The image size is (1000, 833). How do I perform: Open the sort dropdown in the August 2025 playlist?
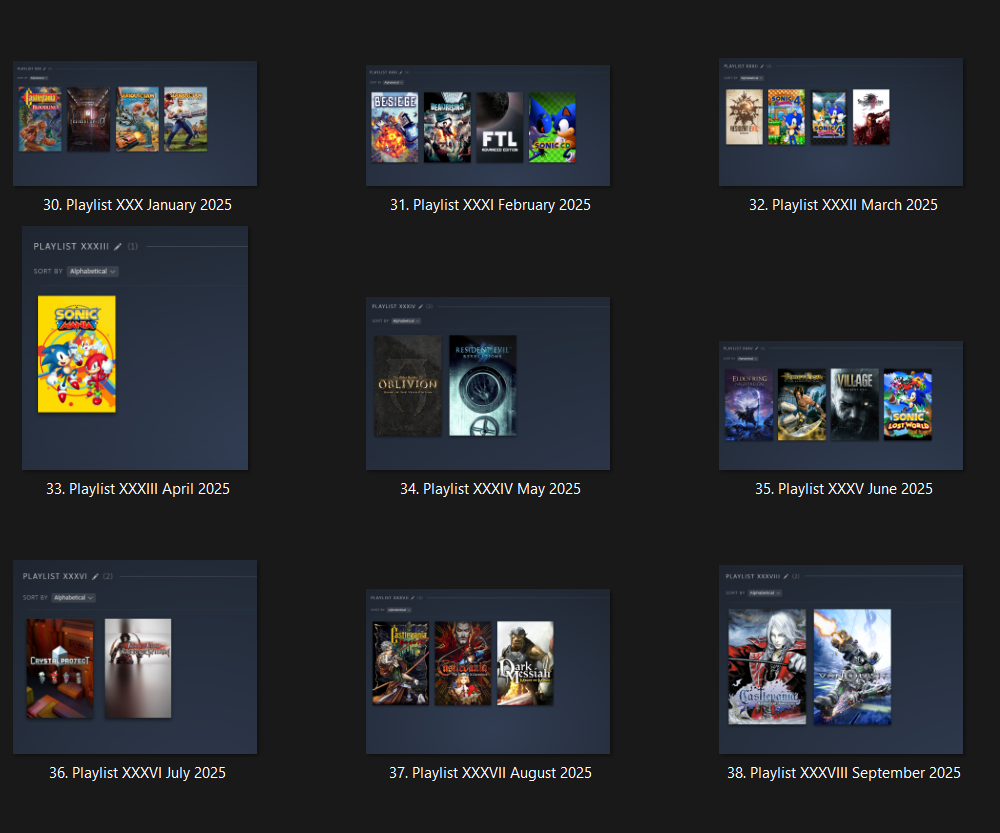(x=399, y=610)
